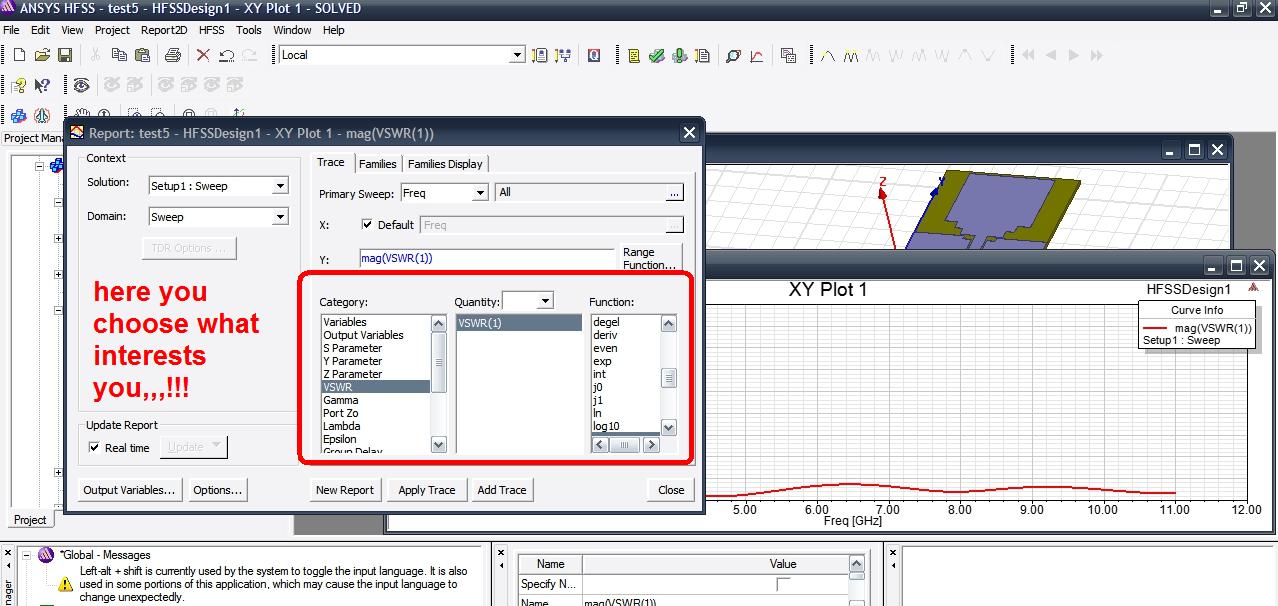The width and height of the screenshot is (1278, 606).
Task: Open the Primary Sweep Freq dropdown
Action: (x=479, y=193)
